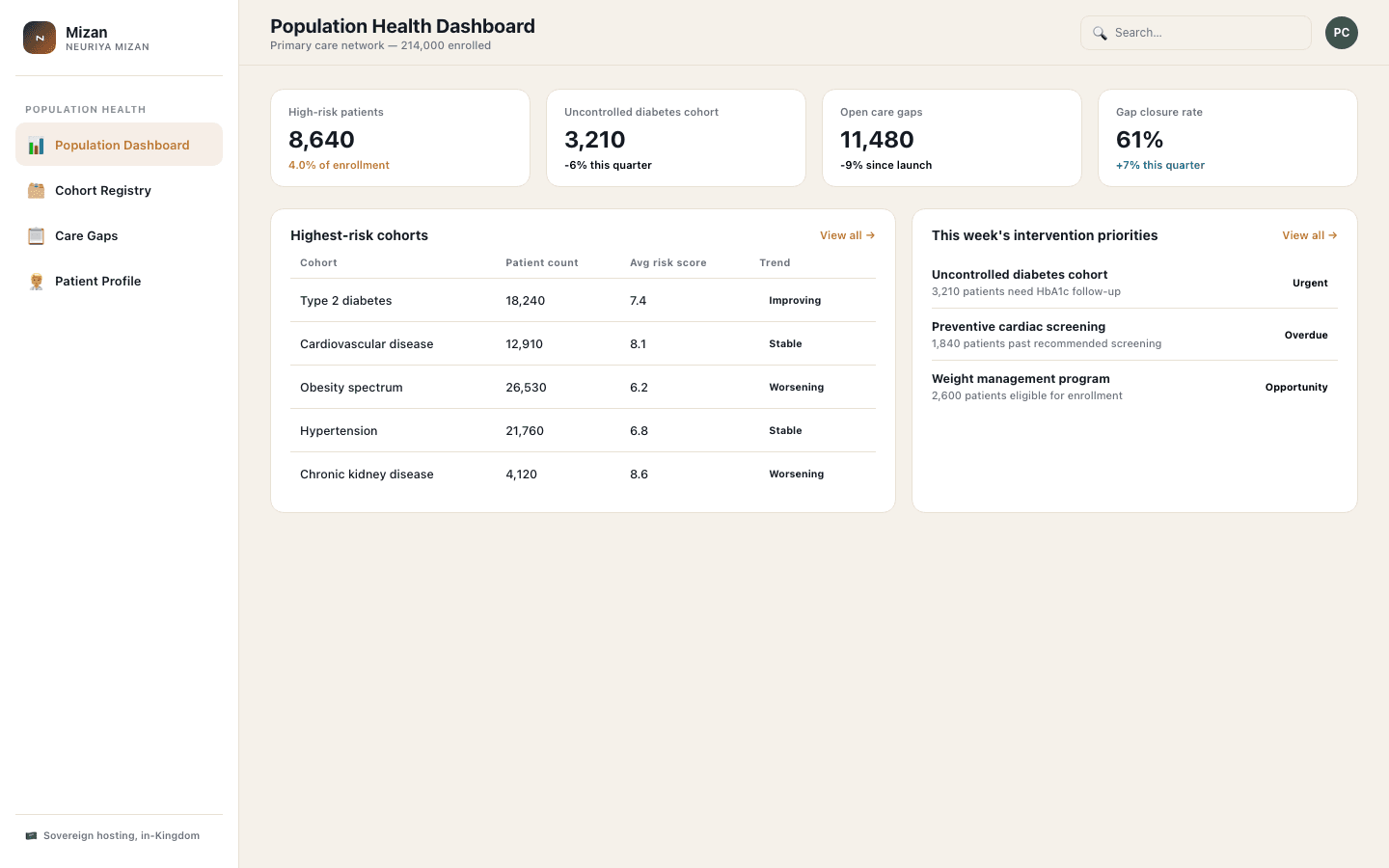Click the Avg risk score column header
Image resolution: width=1389 pixels, height=868 pixels.
point(668,263)
